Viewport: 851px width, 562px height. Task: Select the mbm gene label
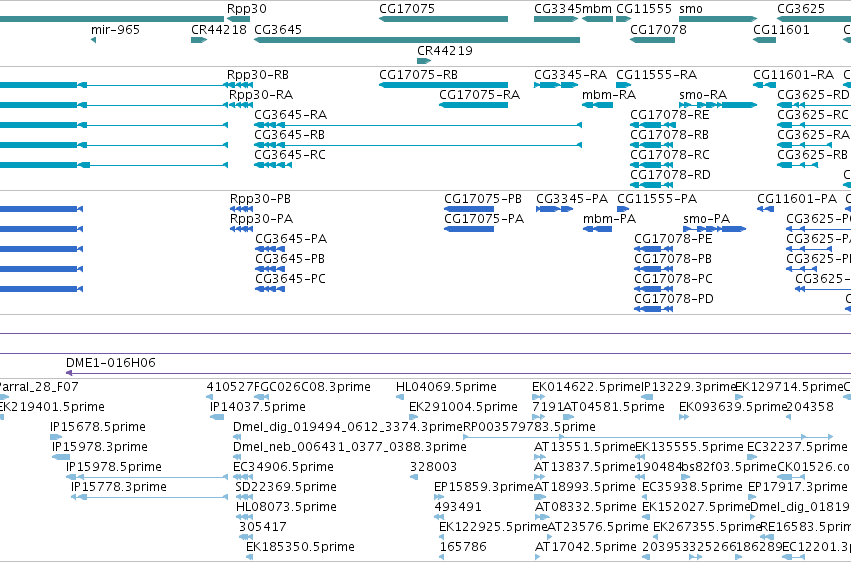point(599,9)
